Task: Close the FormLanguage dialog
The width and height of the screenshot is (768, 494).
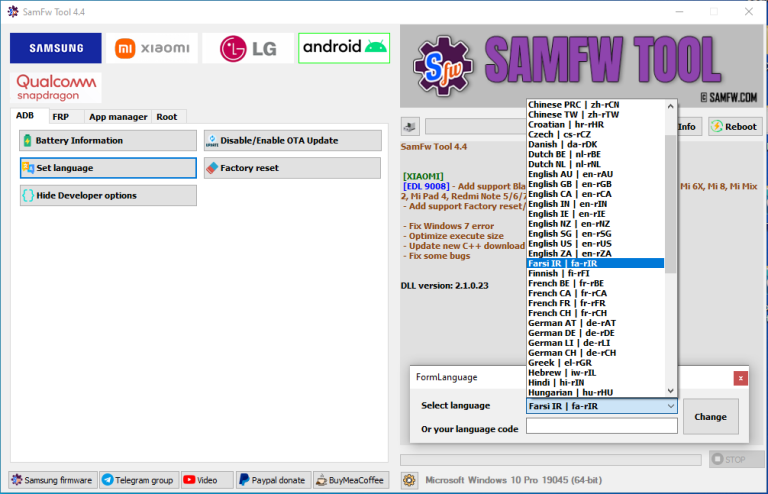Action: pyautogui.click(x=740, y=378)
